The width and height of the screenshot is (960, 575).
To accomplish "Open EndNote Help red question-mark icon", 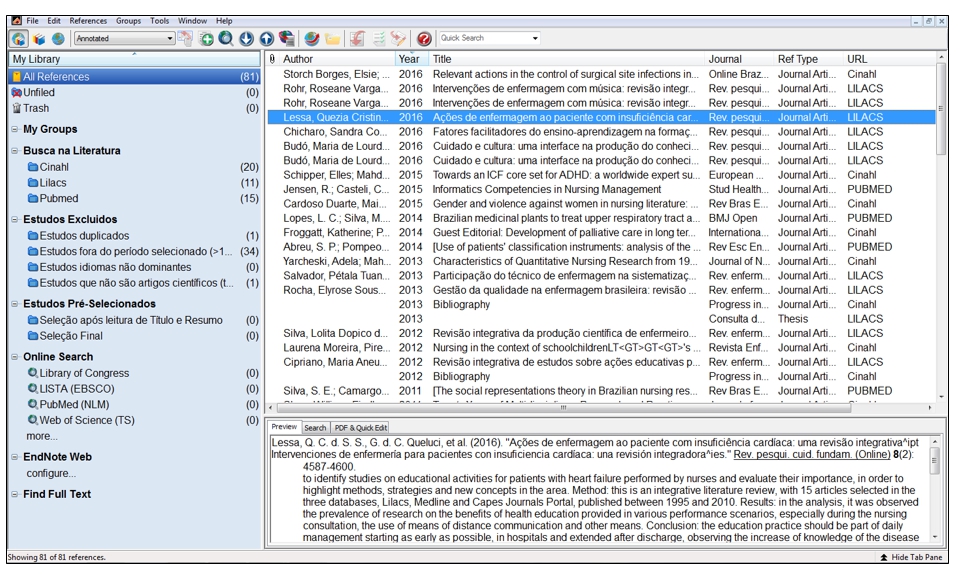I will point(424,39).
